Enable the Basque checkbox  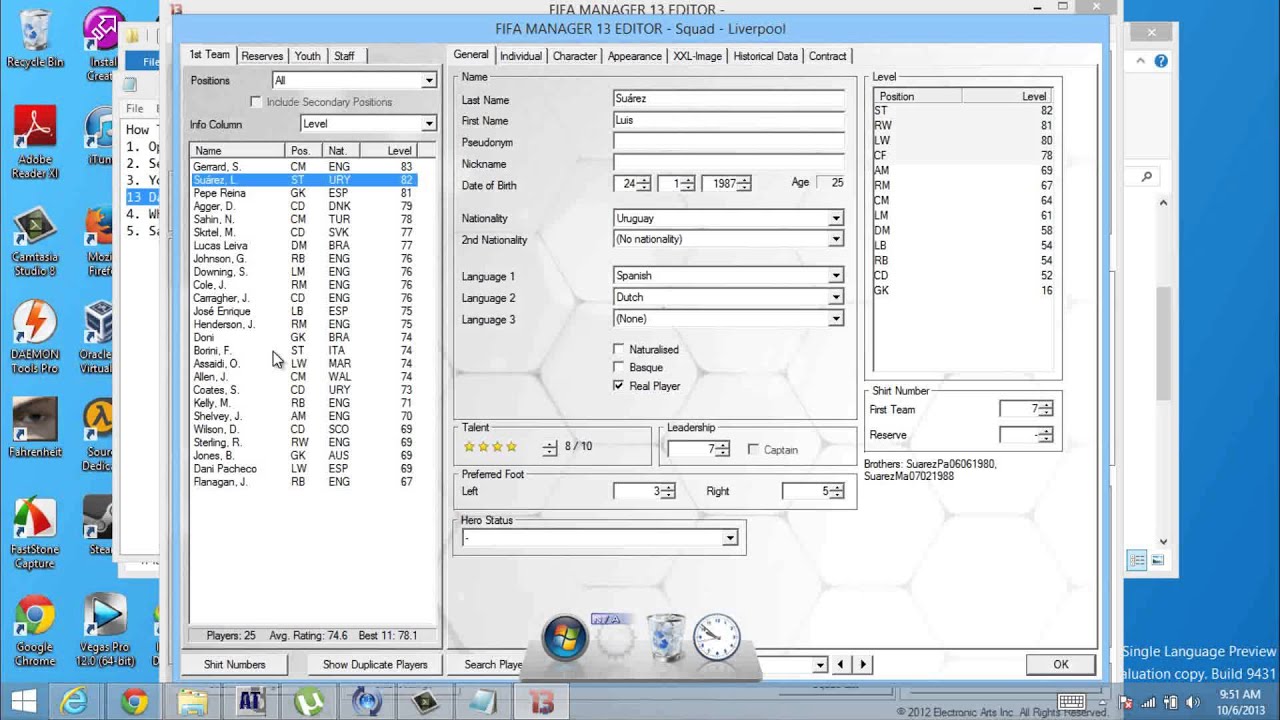619,367
